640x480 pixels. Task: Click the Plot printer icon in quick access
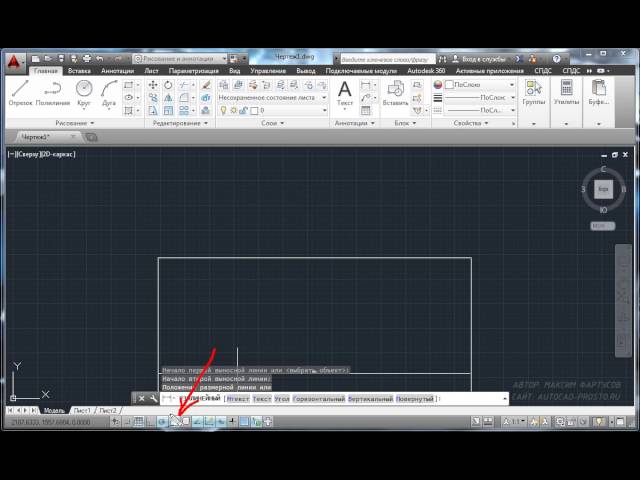[87, 59]
